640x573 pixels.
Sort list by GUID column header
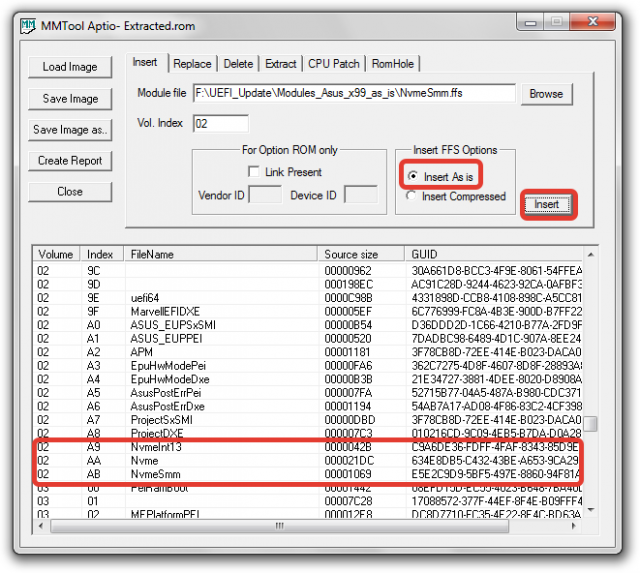[x=493, y=254]
